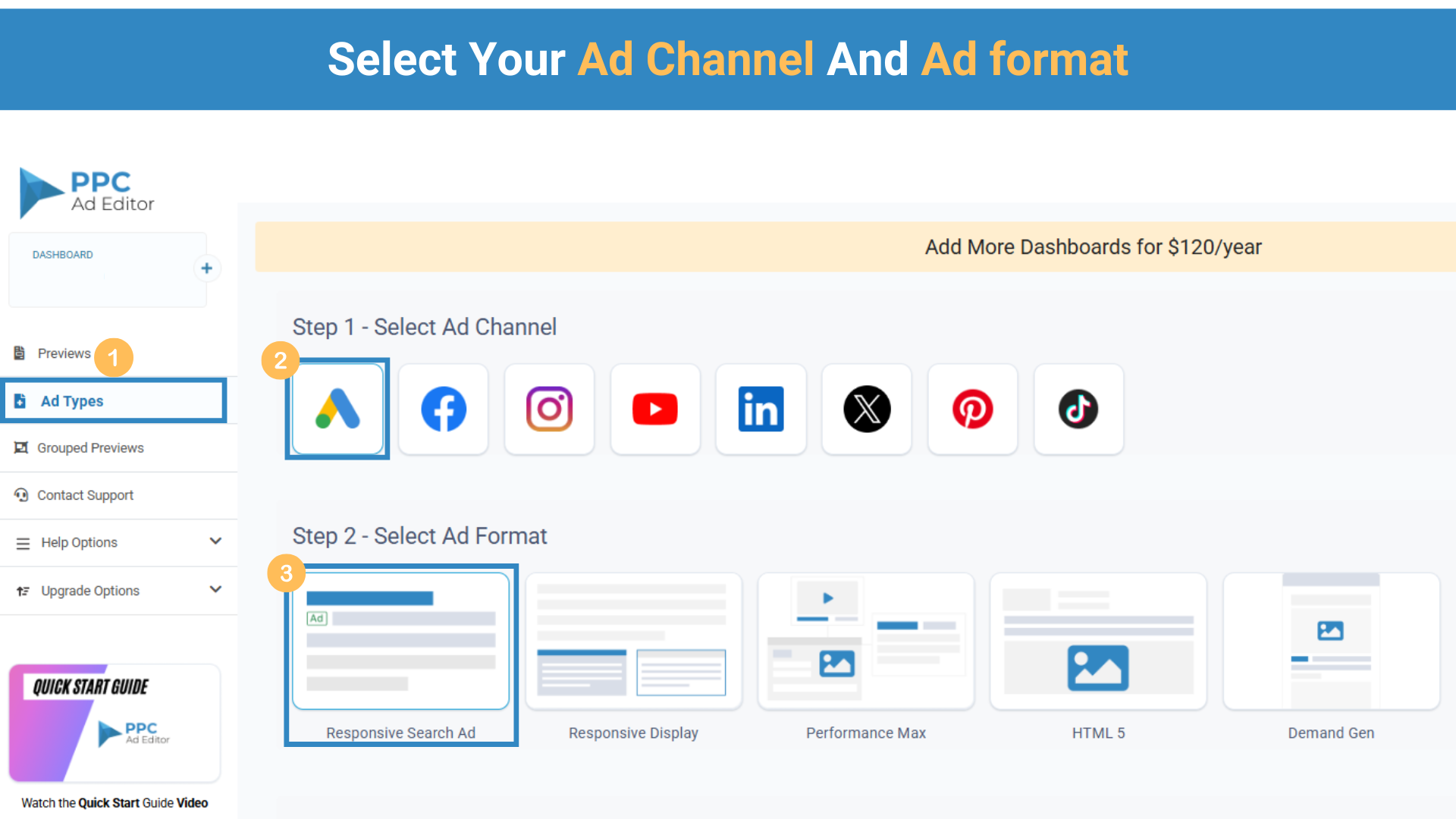Select the Performance Max ad format
Image resolution: width=1456 pixels, height=819 pixels.
[x=865, y=642]
